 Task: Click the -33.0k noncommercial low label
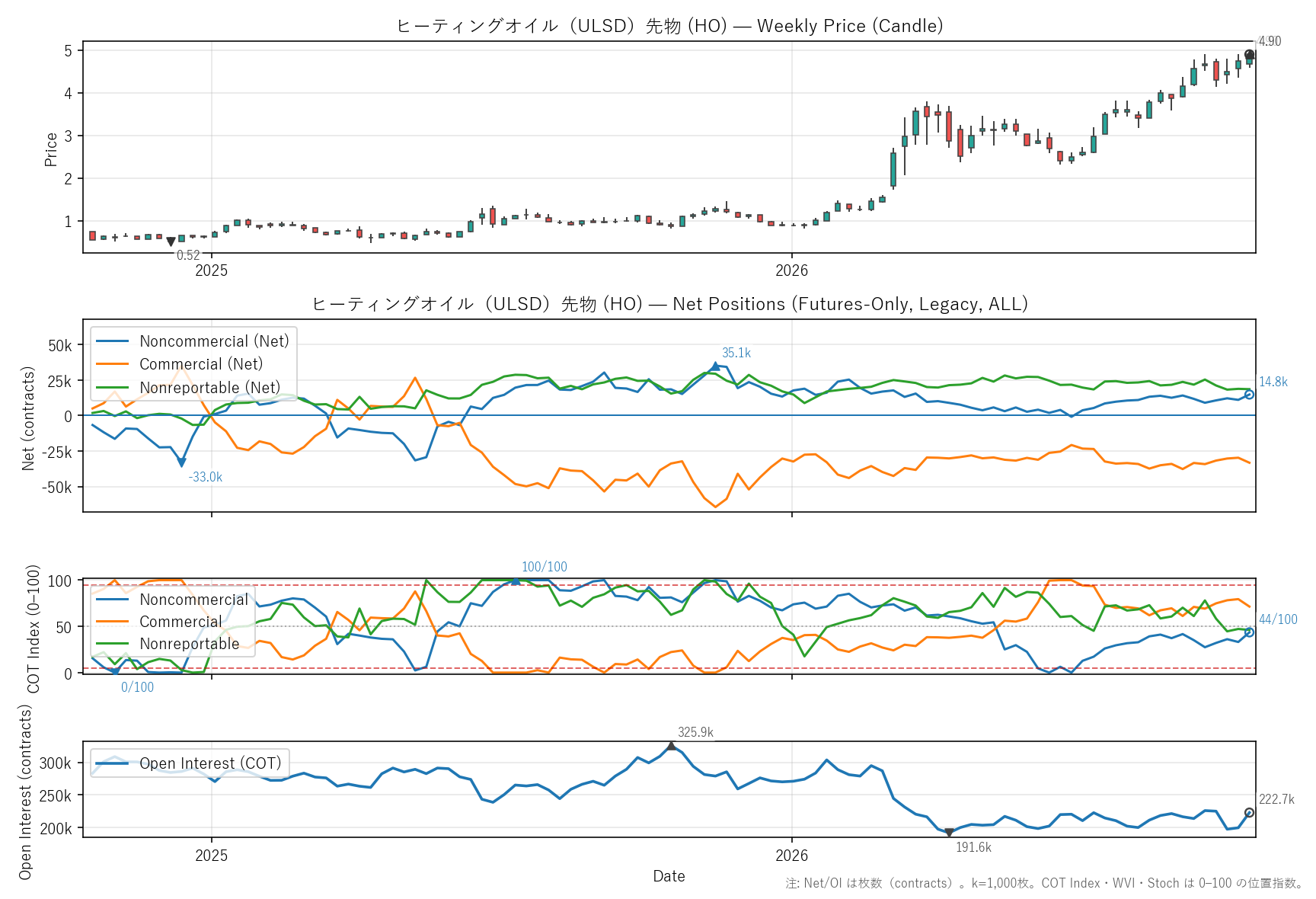206,477
